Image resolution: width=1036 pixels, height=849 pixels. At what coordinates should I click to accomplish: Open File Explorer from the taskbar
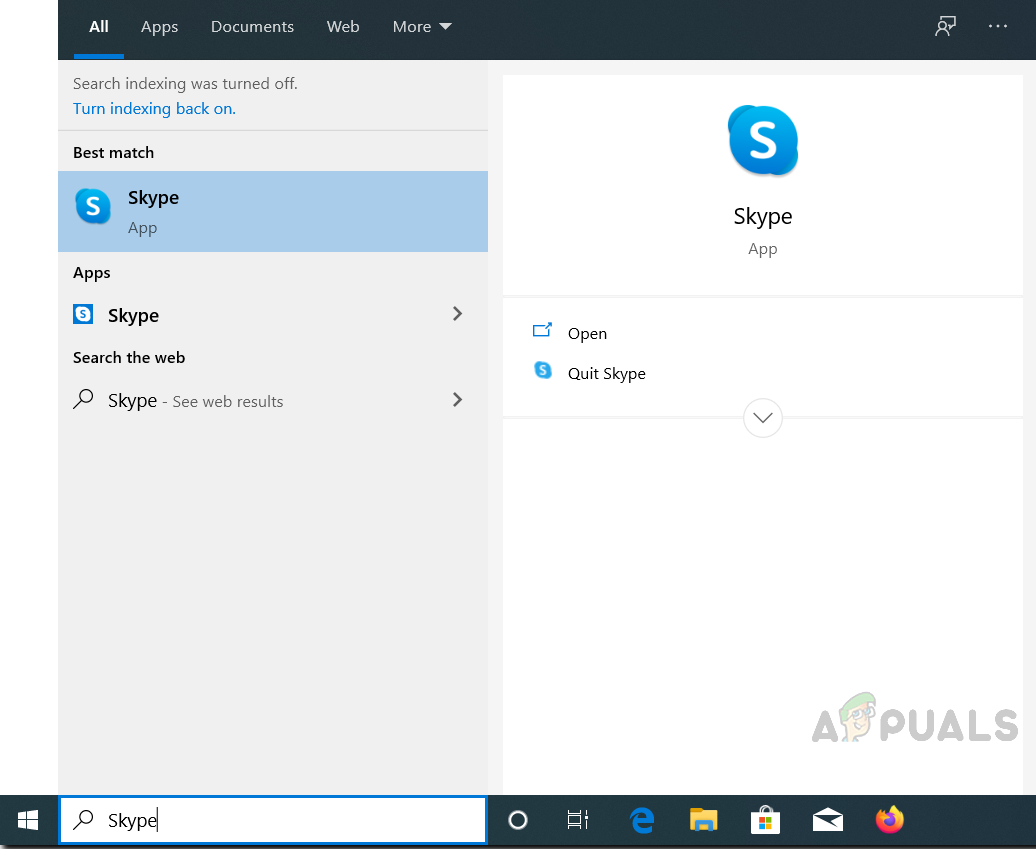(x=704, y=821)
